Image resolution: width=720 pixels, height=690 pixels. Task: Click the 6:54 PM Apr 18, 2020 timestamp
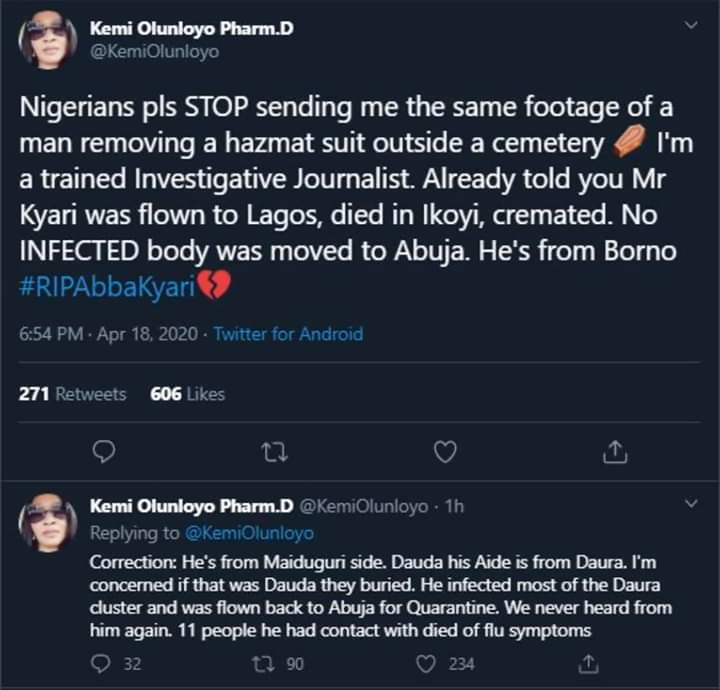click(107, 334)
